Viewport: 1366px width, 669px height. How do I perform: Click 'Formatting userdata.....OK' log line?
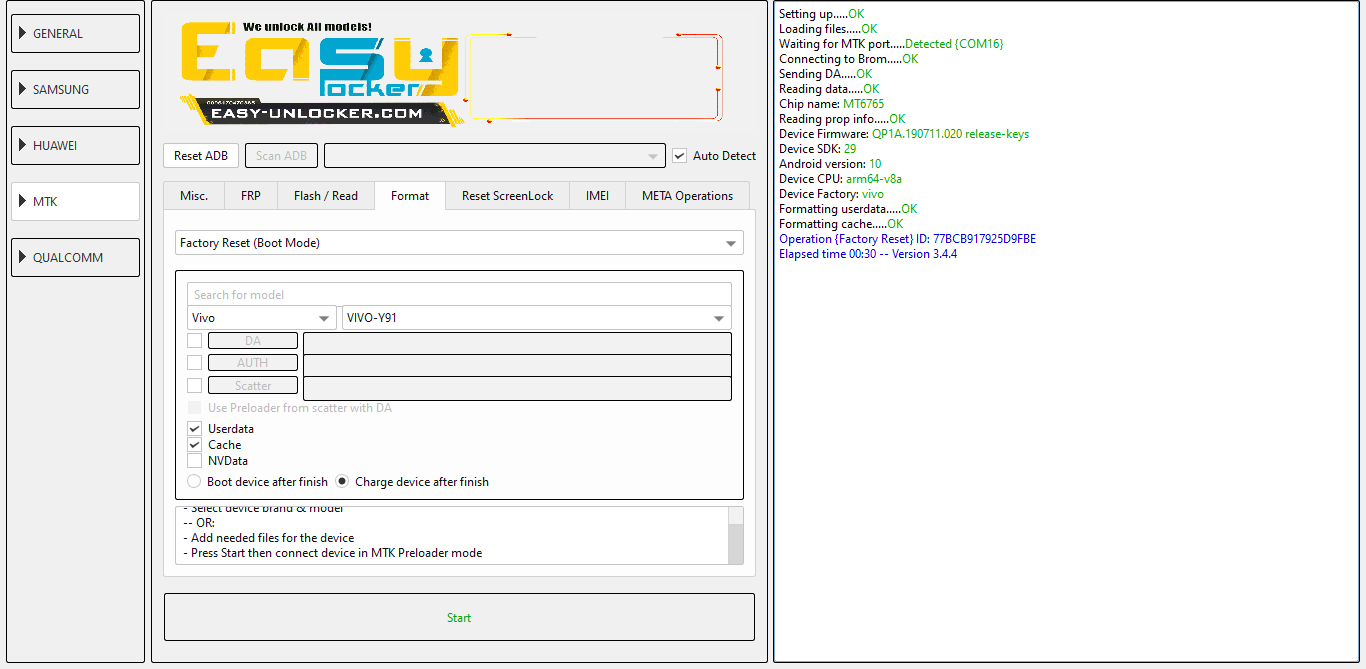(x=848, y=209)
